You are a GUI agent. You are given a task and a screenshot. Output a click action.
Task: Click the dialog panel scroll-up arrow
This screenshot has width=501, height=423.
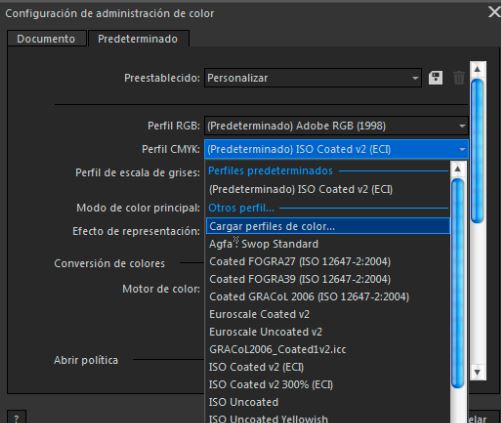click(477, 69)
